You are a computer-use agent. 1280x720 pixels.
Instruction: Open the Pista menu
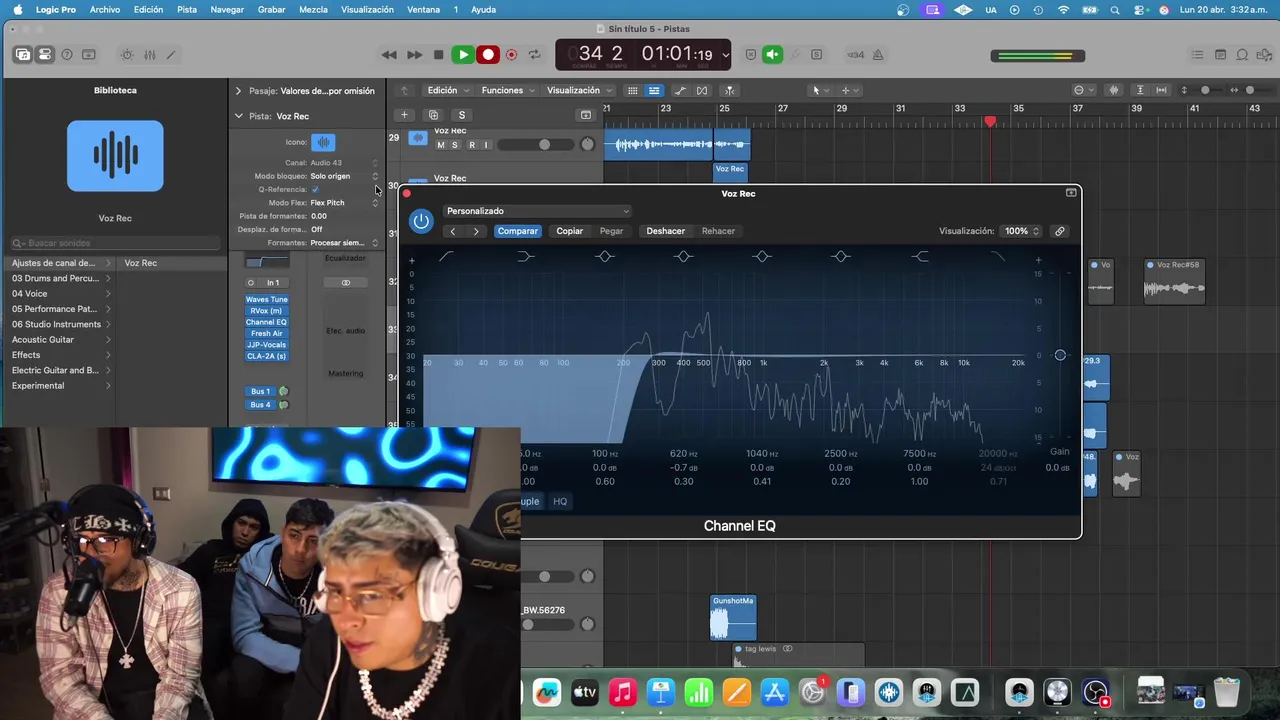click(x=187, y=9)
